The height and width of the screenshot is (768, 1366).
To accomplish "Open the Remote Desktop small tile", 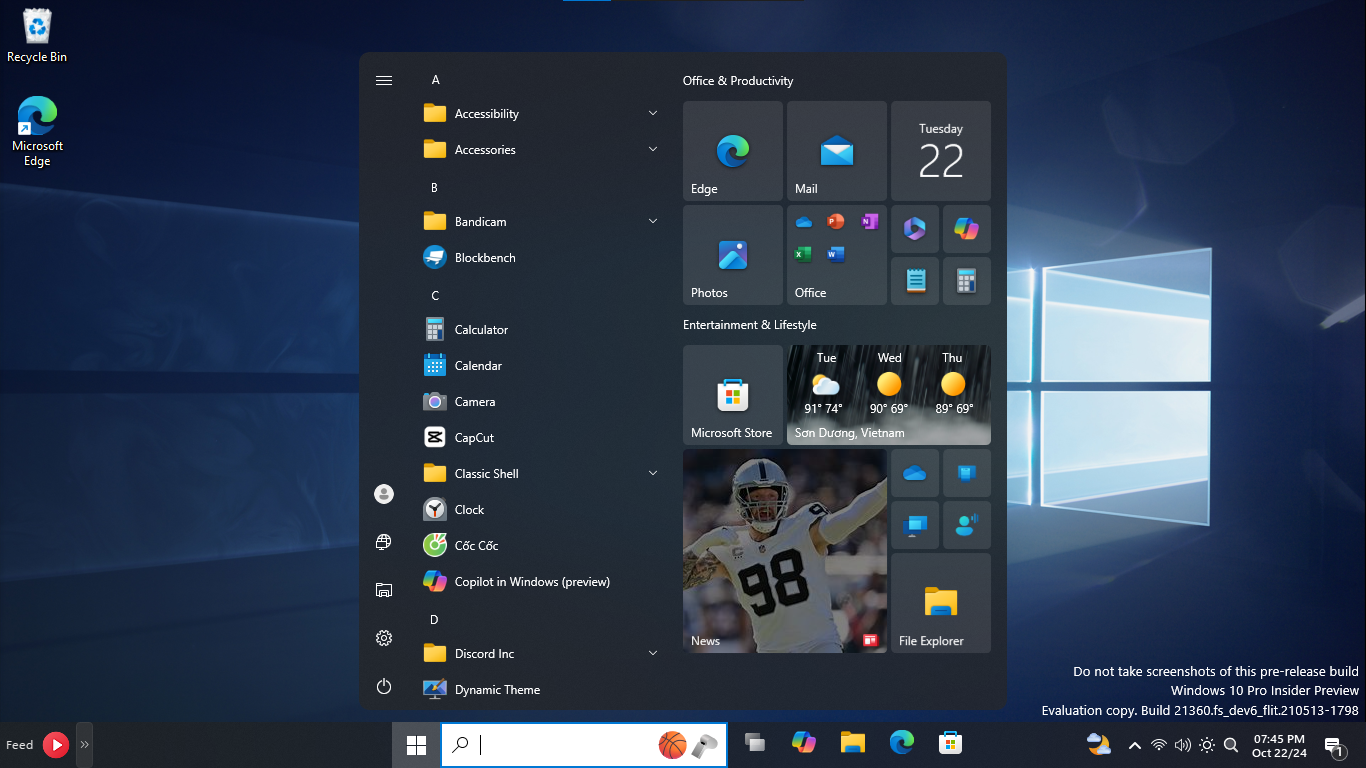I will click(915, 525).
